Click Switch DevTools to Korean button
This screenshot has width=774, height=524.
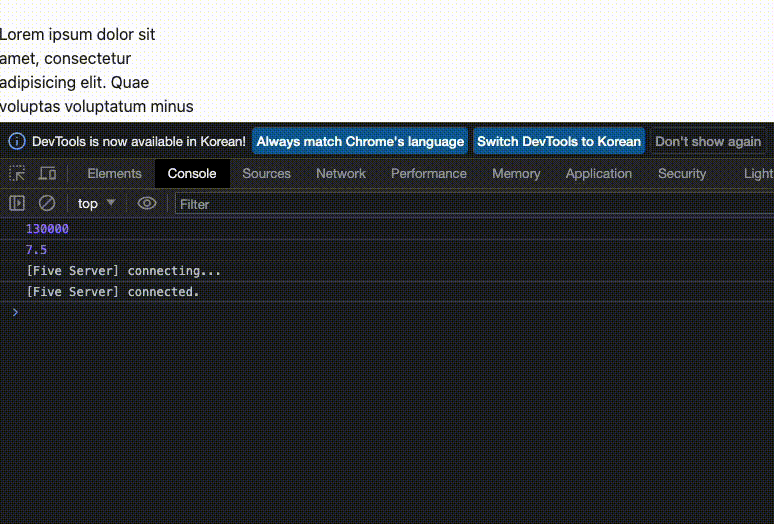click(x=559, y=142)
